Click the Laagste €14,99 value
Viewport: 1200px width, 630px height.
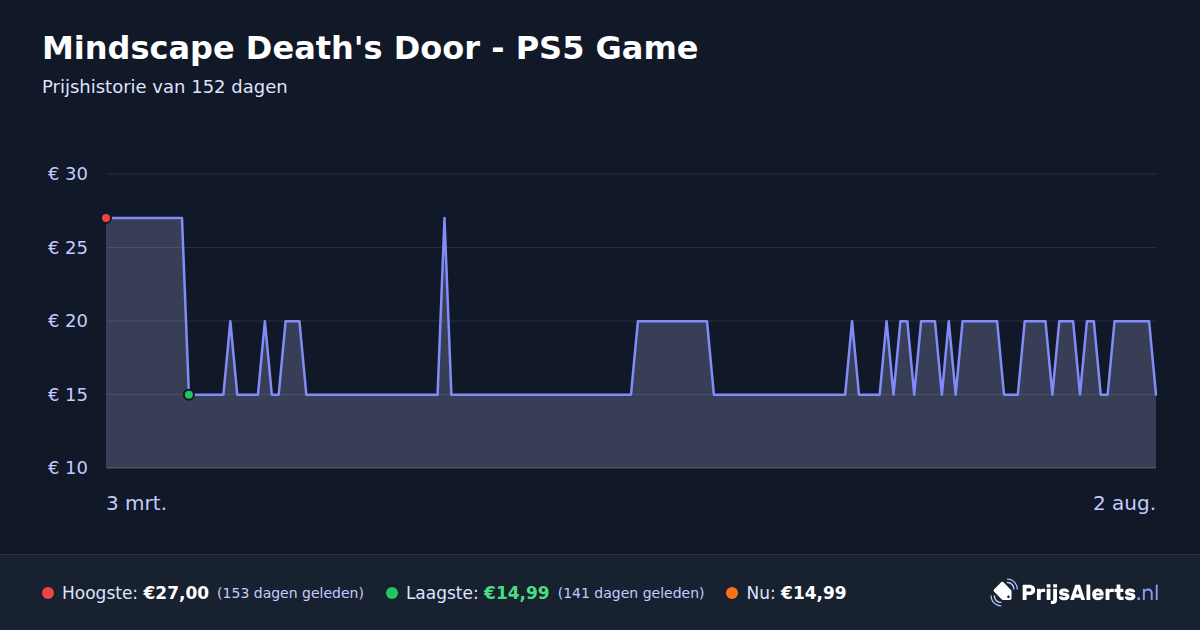click(516, 593)
